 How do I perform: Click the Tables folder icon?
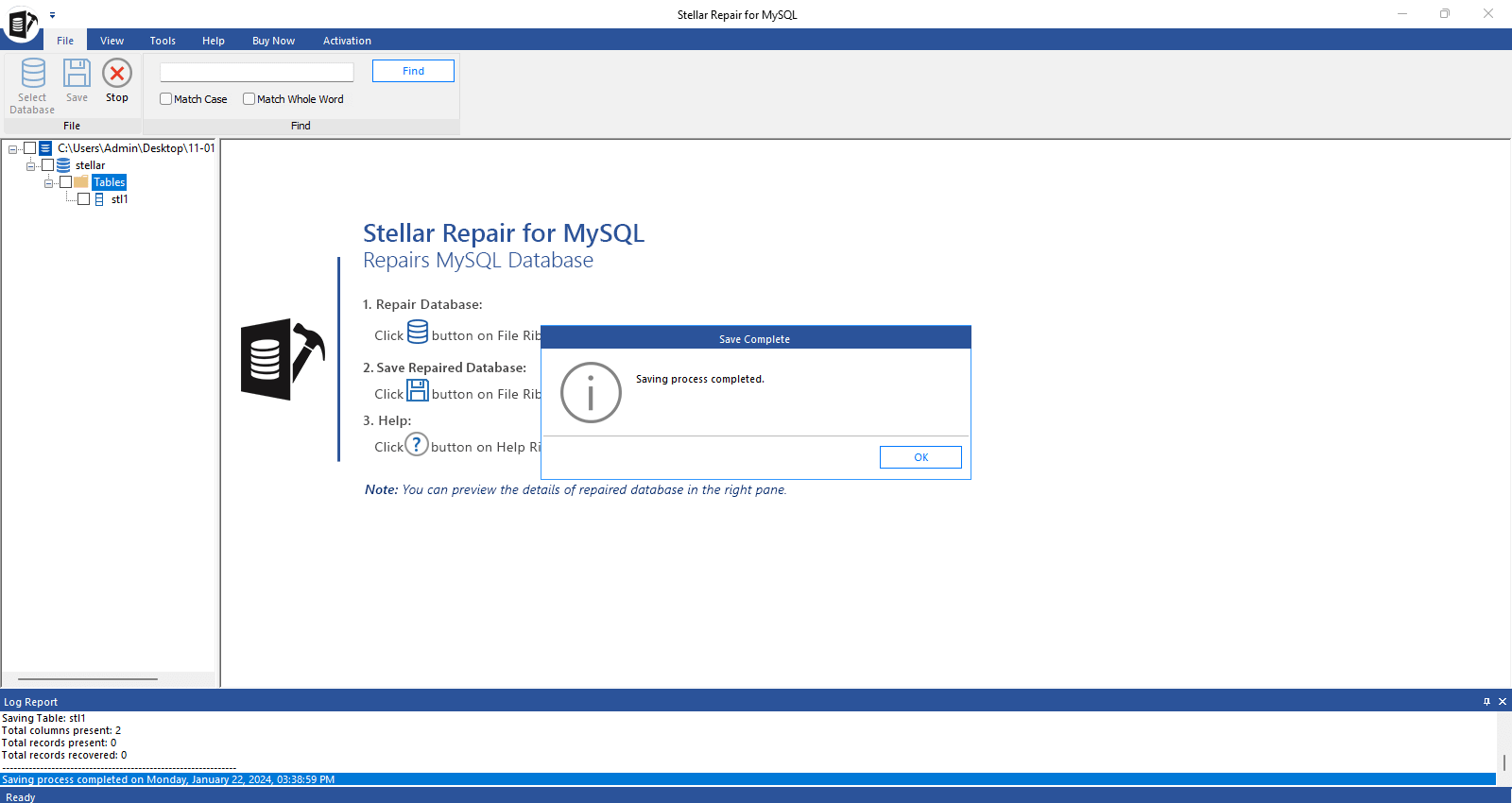81,182
